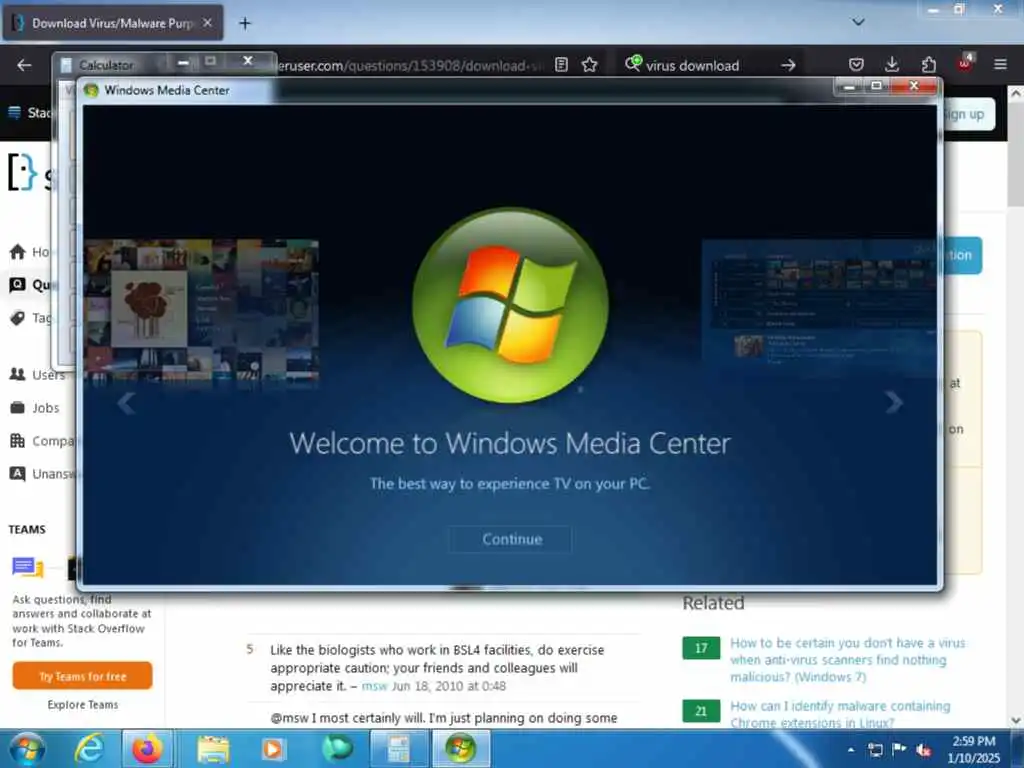This screenshot has height=768, width=1024.
Task: Click Windows Media Center taskbar button
Action: pyautogui.click(x=460, y=749)
